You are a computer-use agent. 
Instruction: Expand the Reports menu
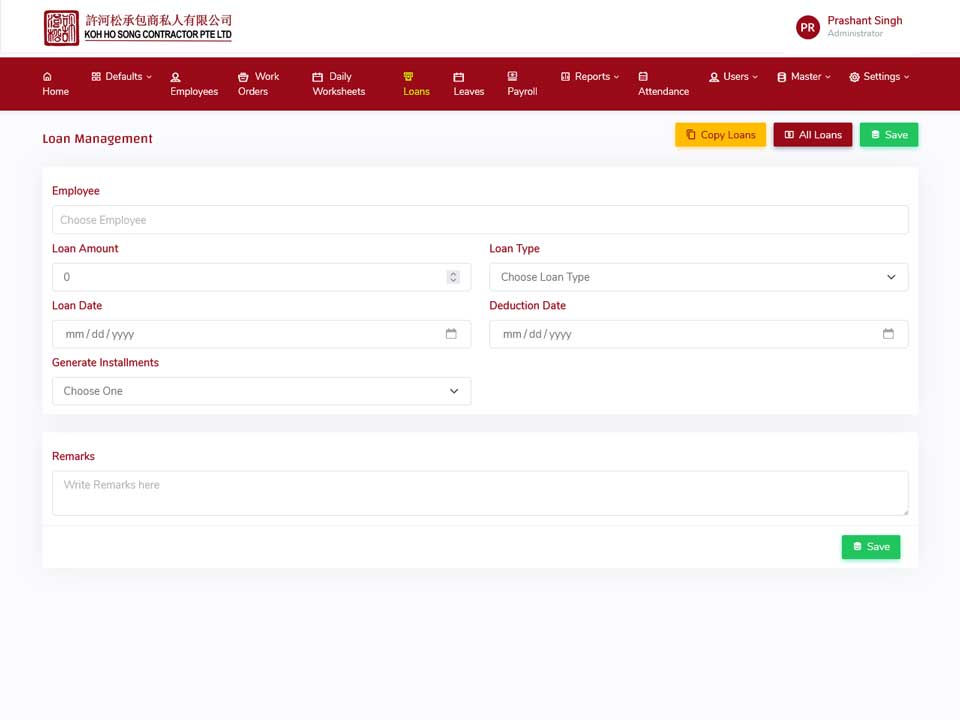590,77
